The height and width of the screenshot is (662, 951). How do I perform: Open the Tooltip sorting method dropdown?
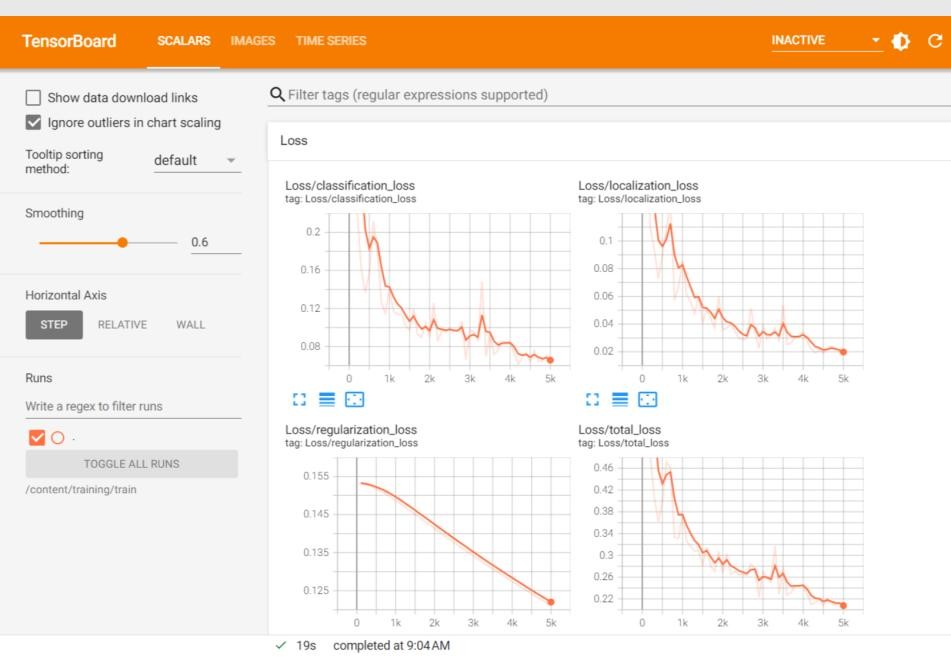pos(196,161)
